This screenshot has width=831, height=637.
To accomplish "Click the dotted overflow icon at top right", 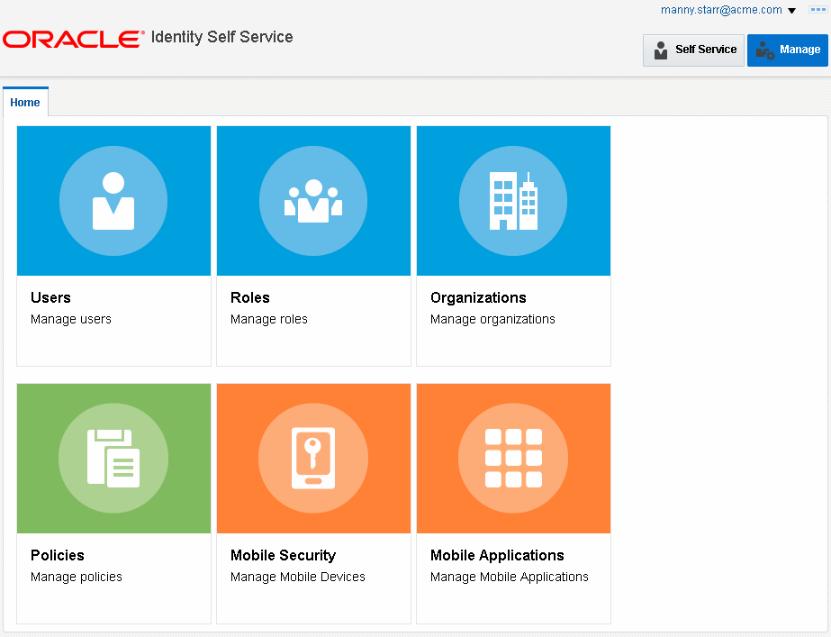I will (x=818, y=10).
